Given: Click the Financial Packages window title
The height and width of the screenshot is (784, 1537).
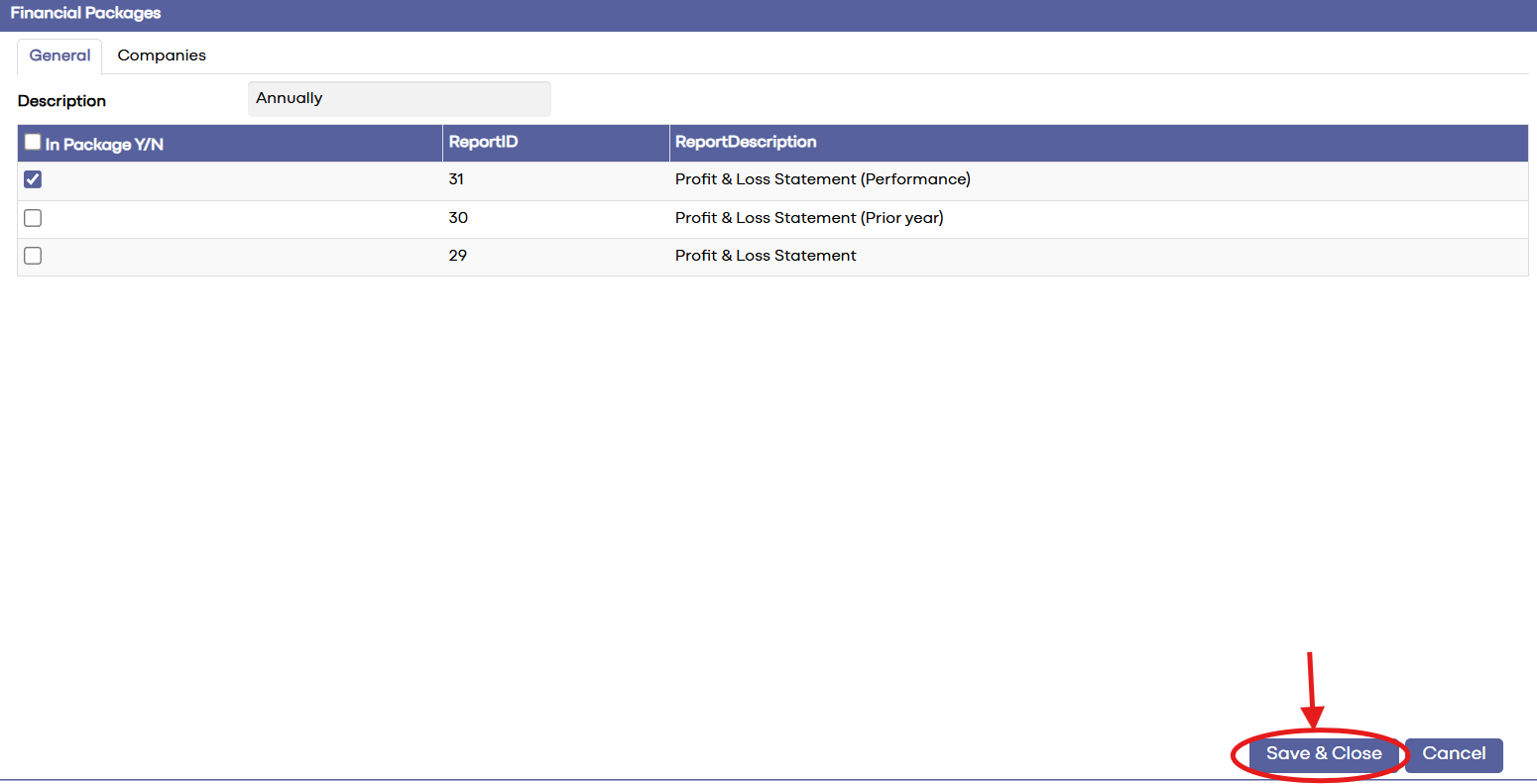Looking at the screenshot, I should 85,13.
